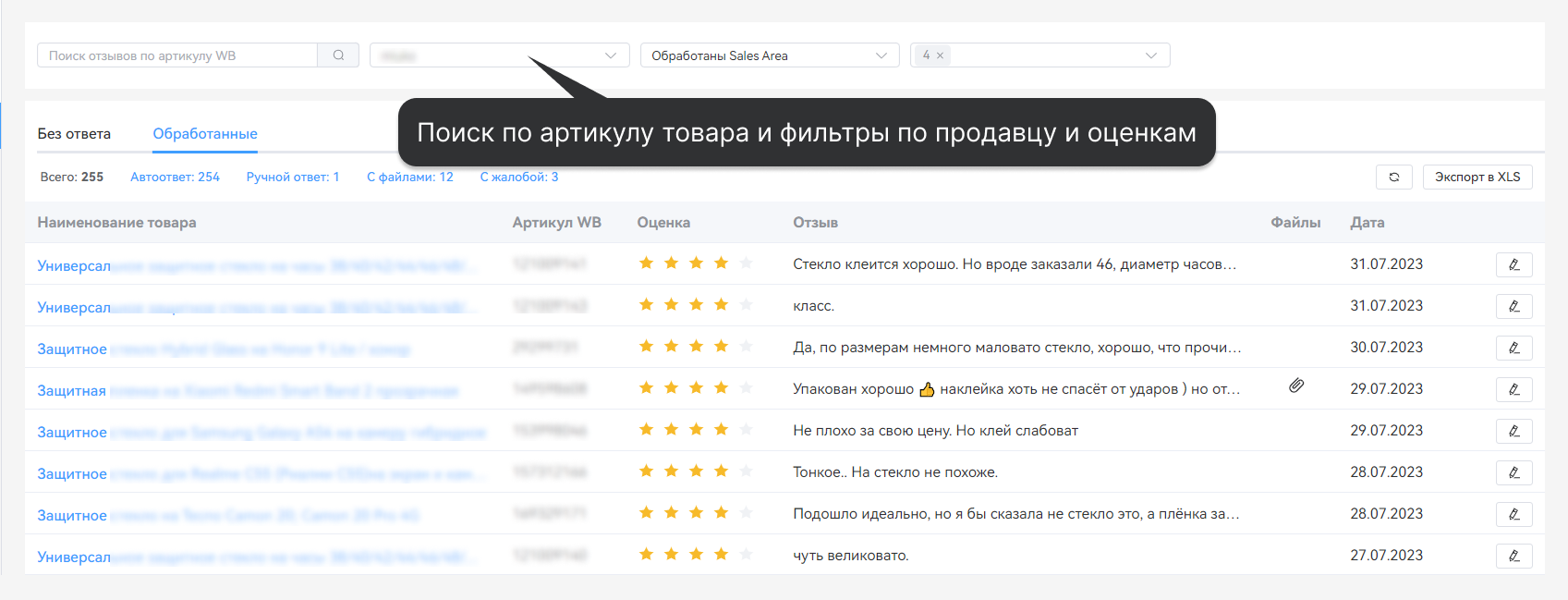
Task: Edit the 'Упакован хорошо' review row
Action: (x=1513, y=389)
